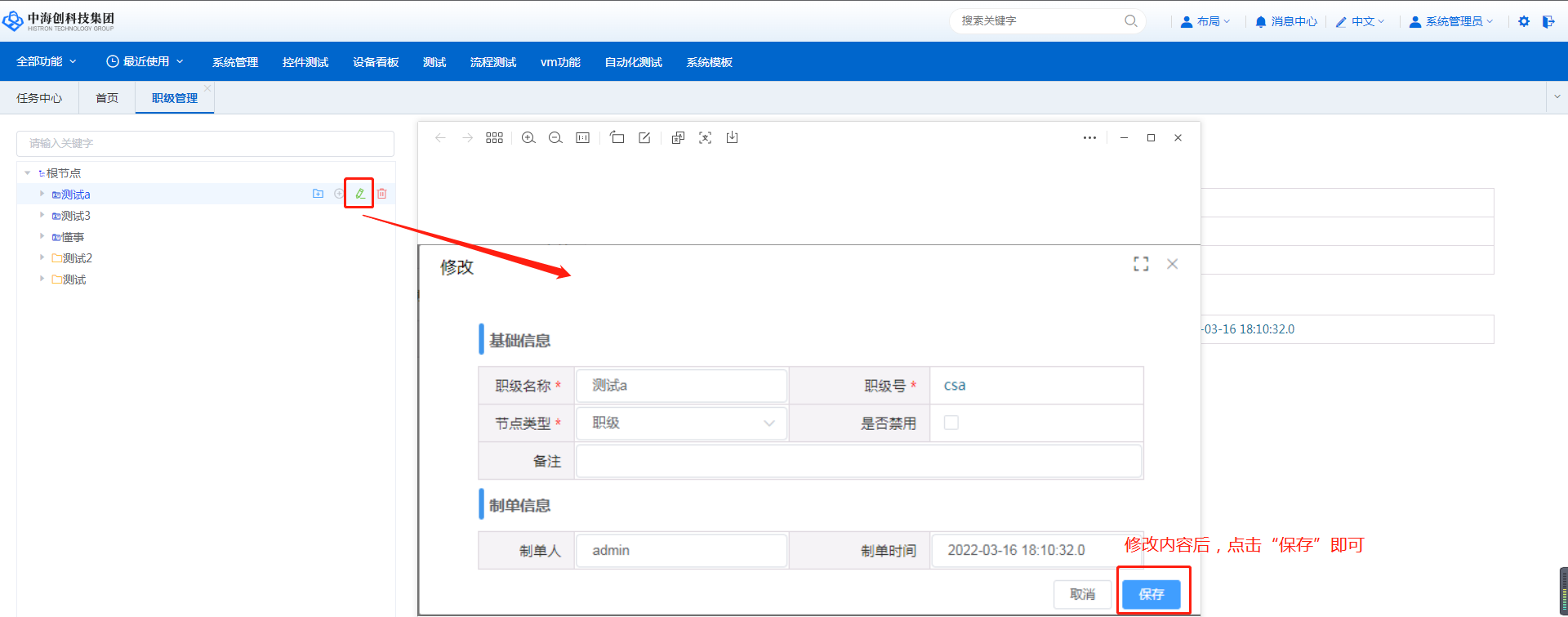Toggle the 是否禁用 checkbox
1568x617 pixels.
click(951, 423)
